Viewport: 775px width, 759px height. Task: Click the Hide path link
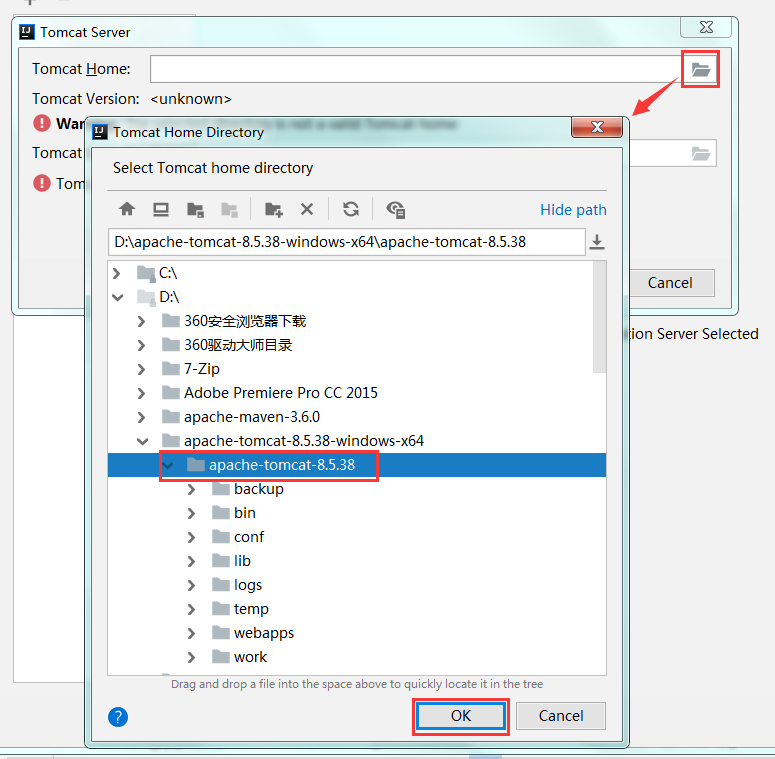(573, 210)
